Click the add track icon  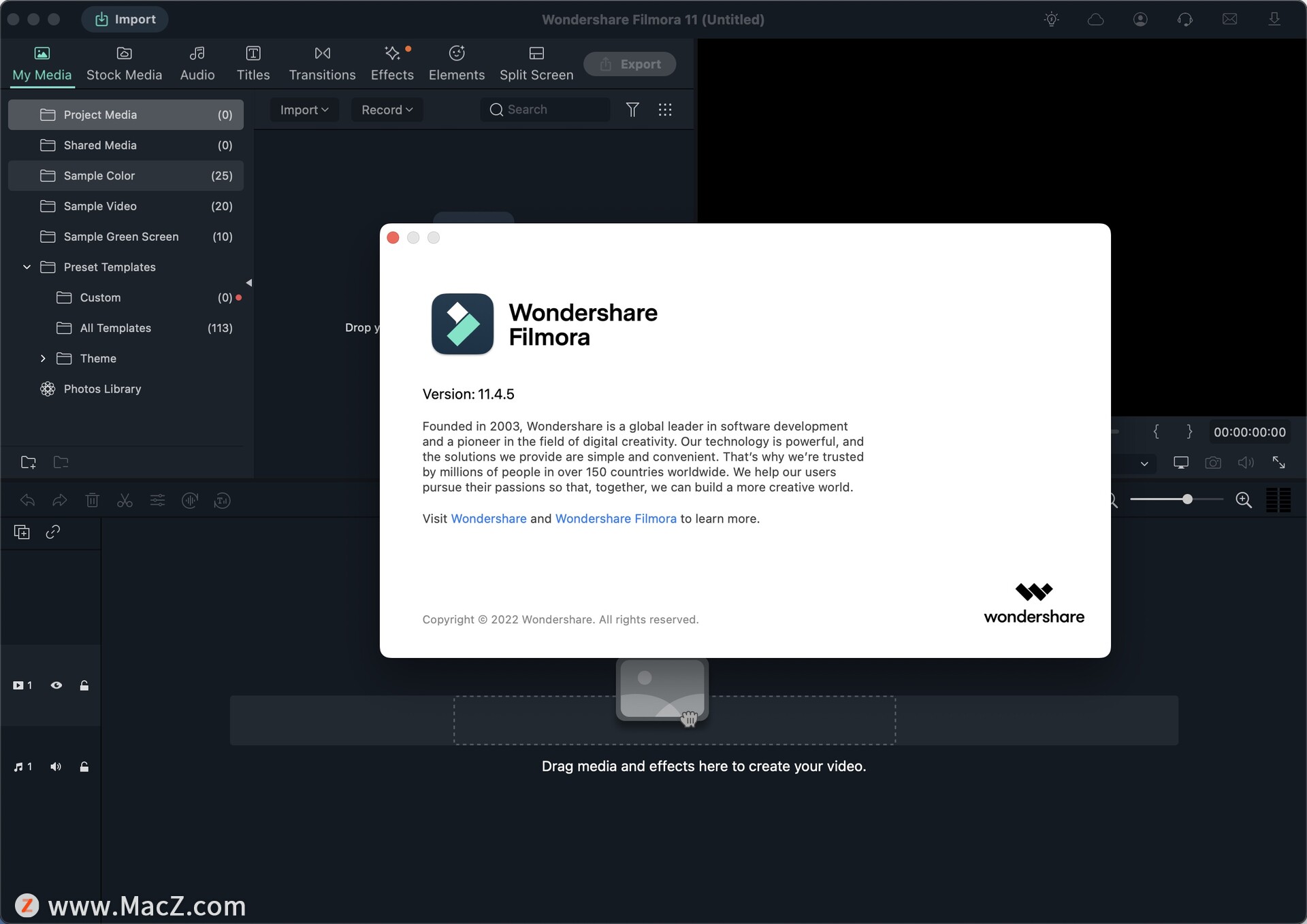click(x=22, y=532)
